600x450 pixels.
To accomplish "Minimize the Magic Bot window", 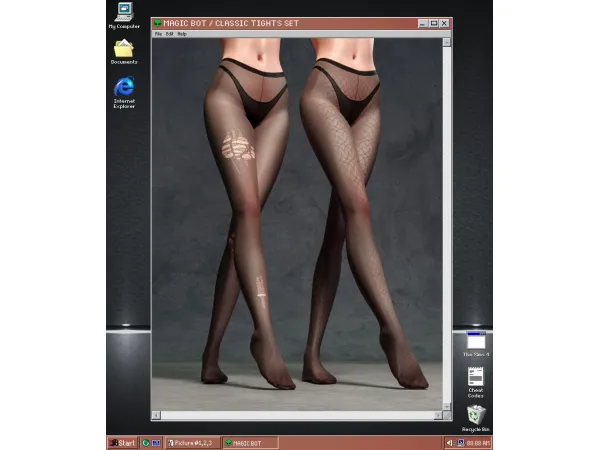I will coord(423,23).
